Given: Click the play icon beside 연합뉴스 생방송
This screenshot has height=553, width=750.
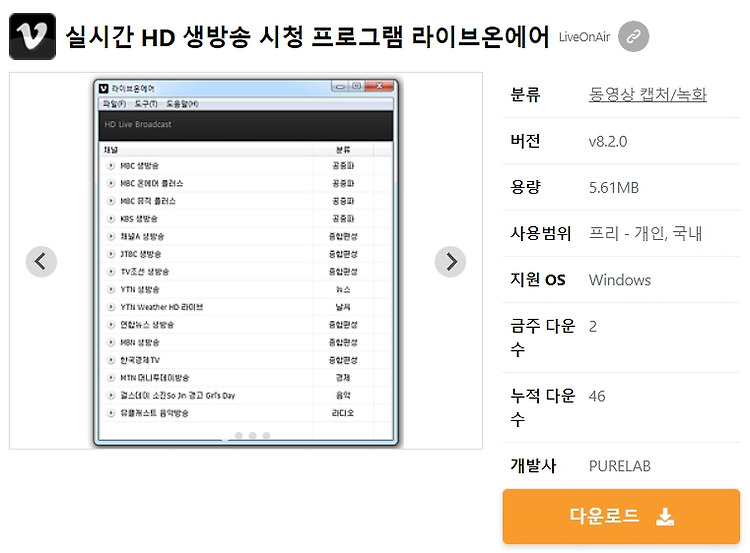Looking at the screenshot, I should [x=111, y=325].
